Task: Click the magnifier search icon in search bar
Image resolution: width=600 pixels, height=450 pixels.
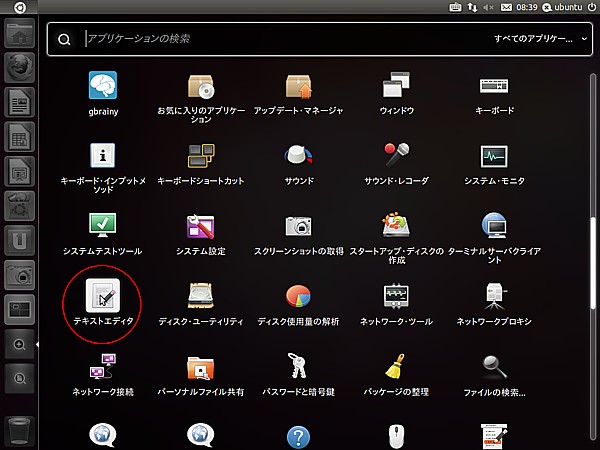Action: click(64, 39)
